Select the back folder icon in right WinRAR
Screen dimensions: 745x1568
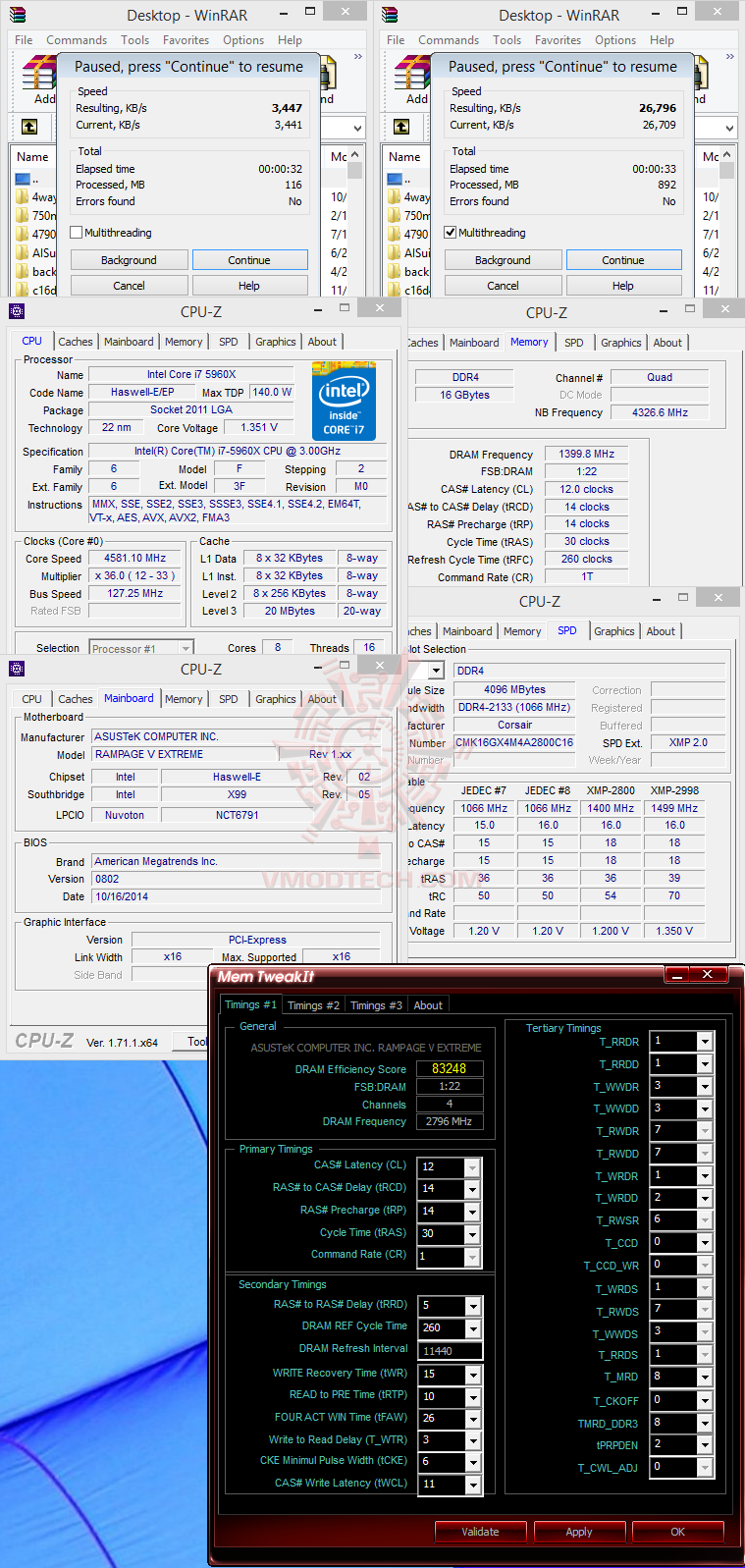click(x=395, y=271)
